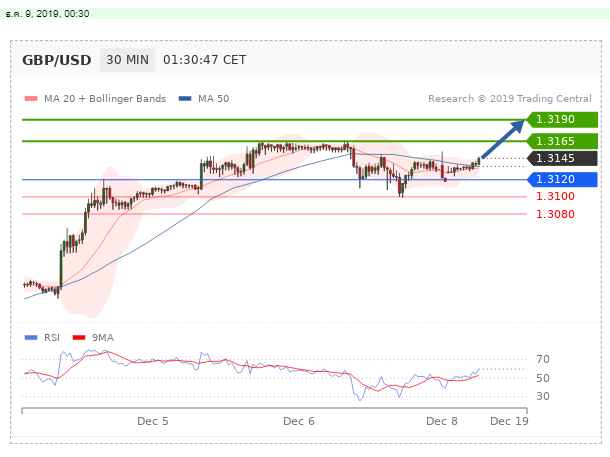Click the RSI 70 level label
Image resolution: width=610 pixels, height=457 pixels.
543,359
